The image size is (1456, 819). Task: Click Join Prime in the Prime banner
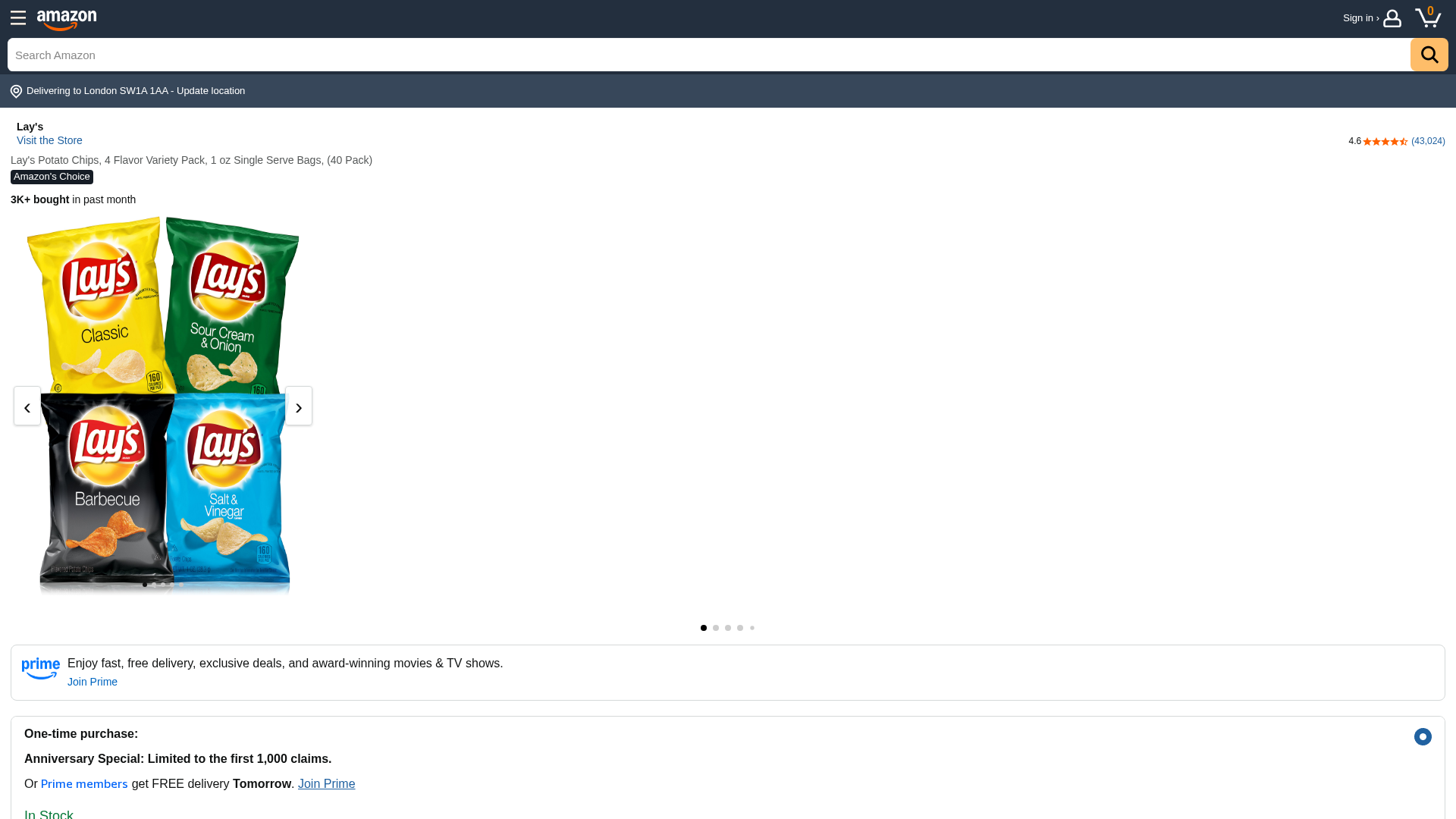tap(93, 682)
